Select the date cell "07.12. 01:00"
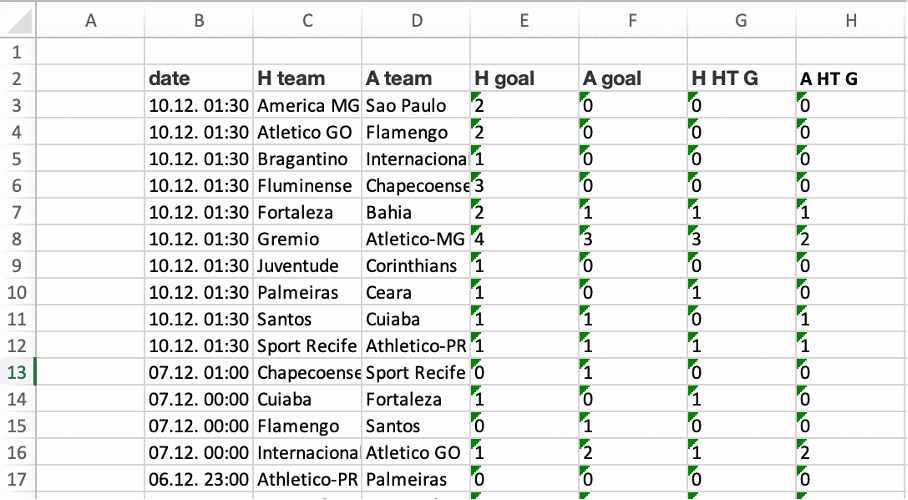This screenshot has height=500, width=908. [x=198, y=373]
